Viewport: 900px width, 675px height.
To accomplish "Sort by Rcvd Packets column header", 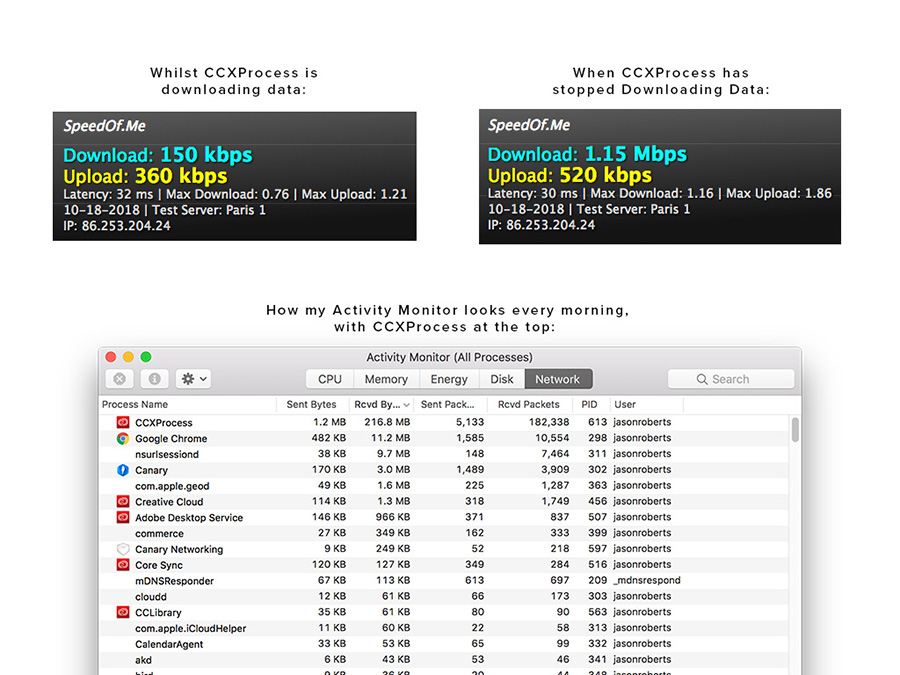I will click(529, 404).
